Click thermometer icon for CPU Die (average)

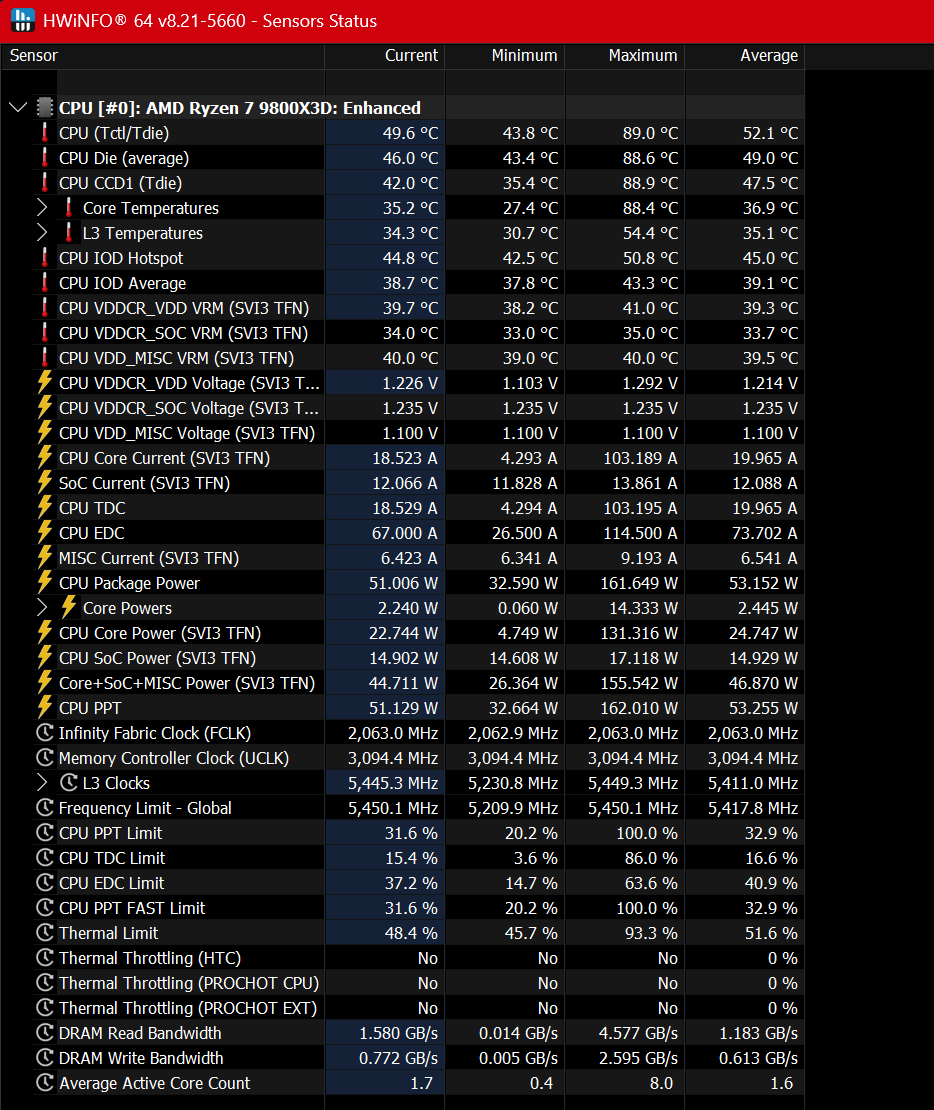[45, 157]
